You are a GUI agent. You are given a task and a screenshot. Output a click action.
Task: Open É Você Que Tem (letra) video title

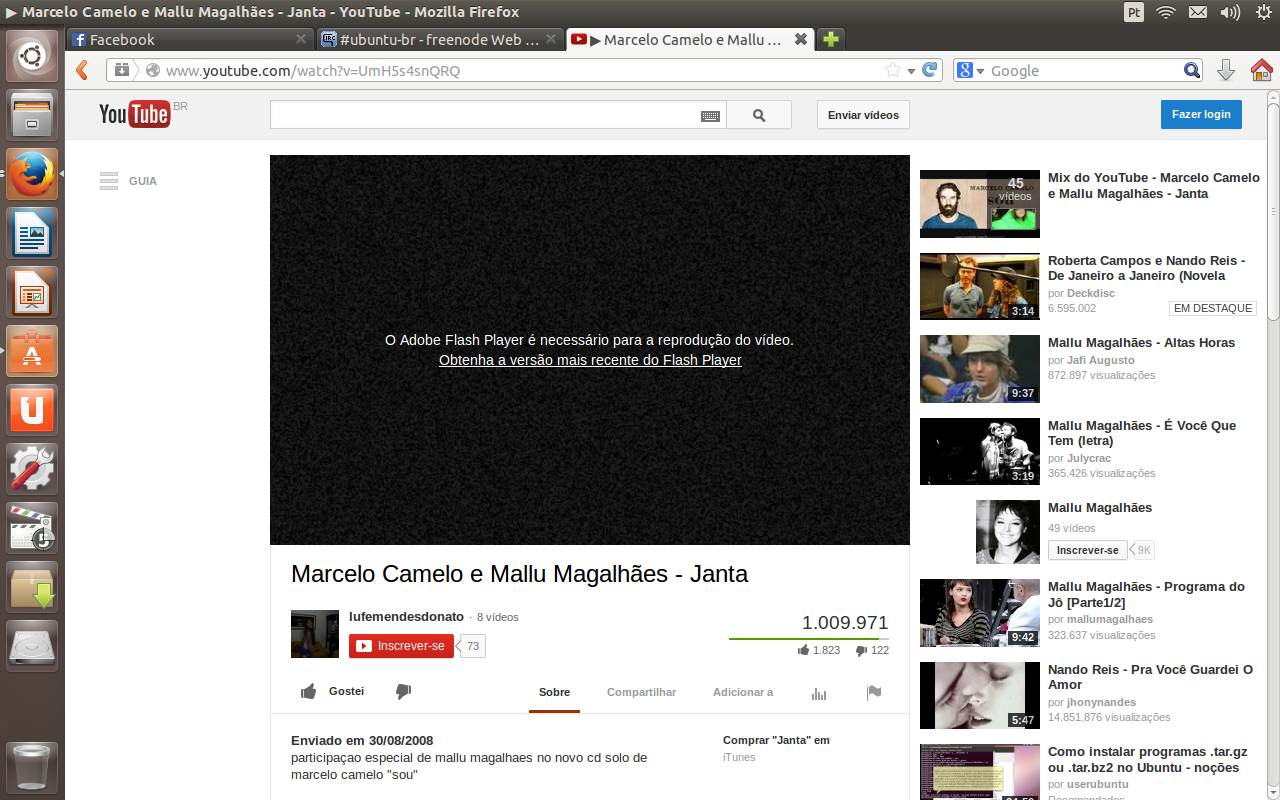tap(1142, 433)
